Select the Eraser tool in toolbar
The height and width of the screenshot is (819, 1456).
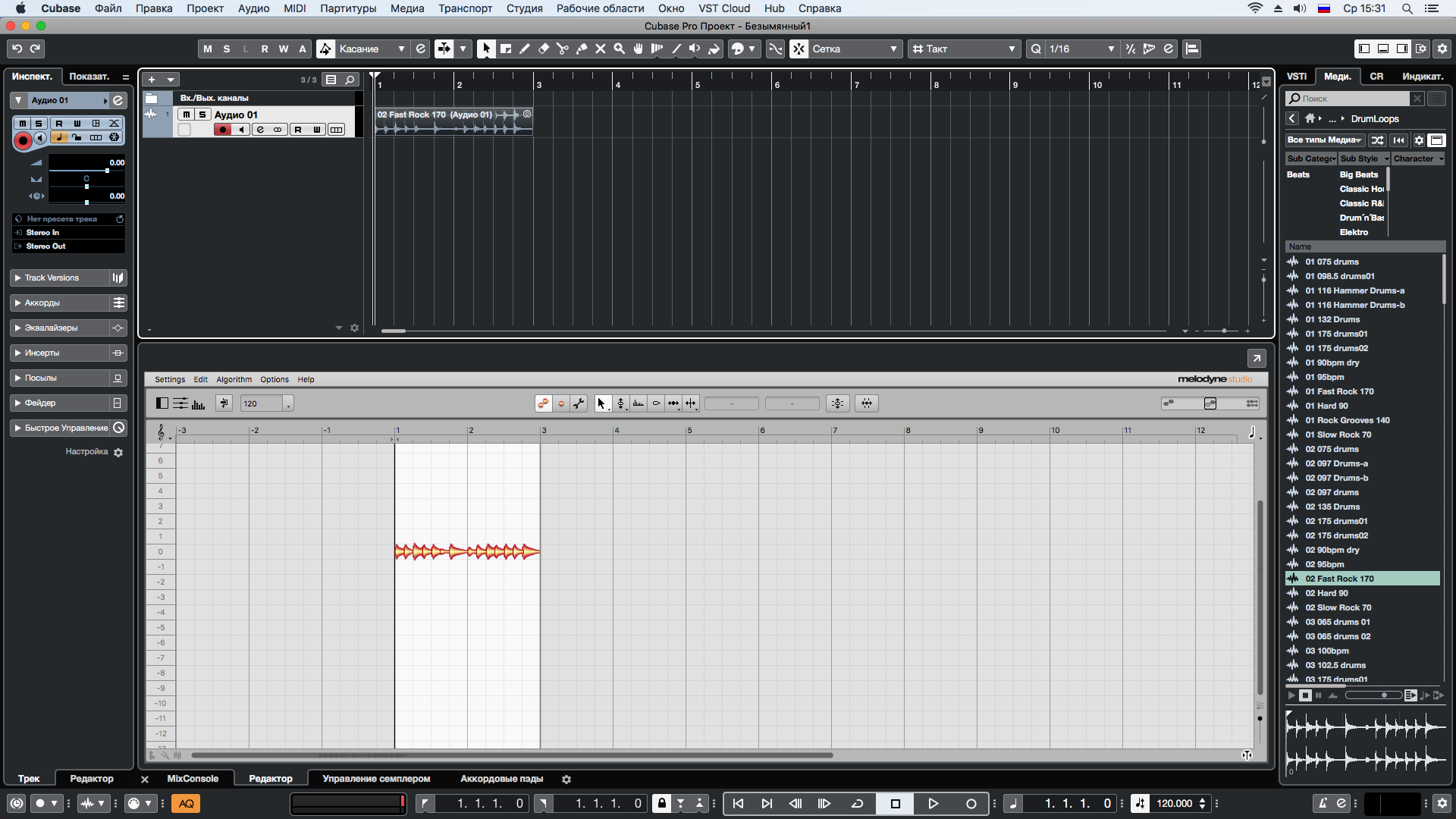pos(544,49)
